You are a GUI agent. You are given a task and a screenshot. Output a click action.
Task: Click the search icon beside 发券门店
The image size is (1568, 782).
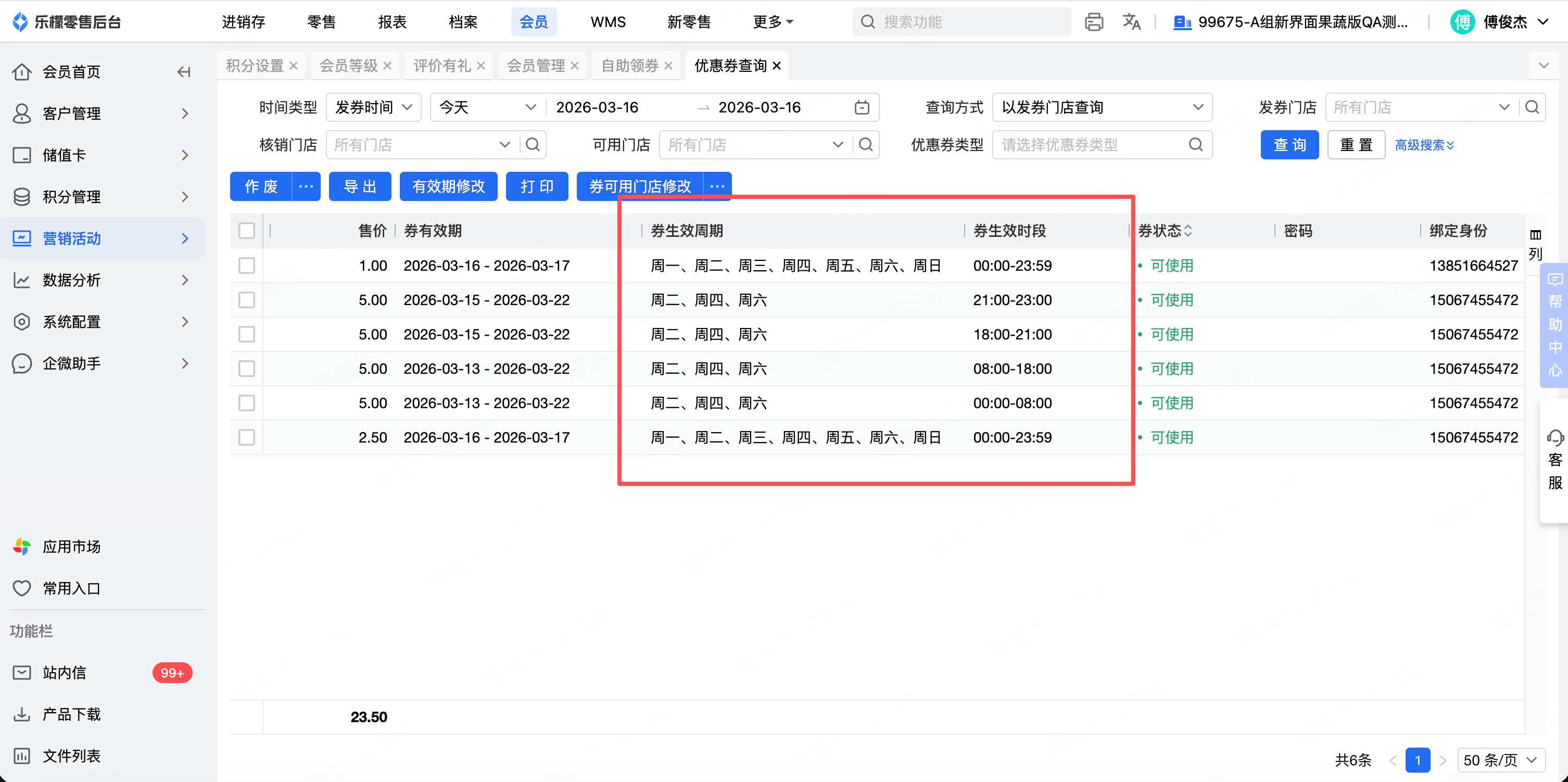tap(1532, 108)
